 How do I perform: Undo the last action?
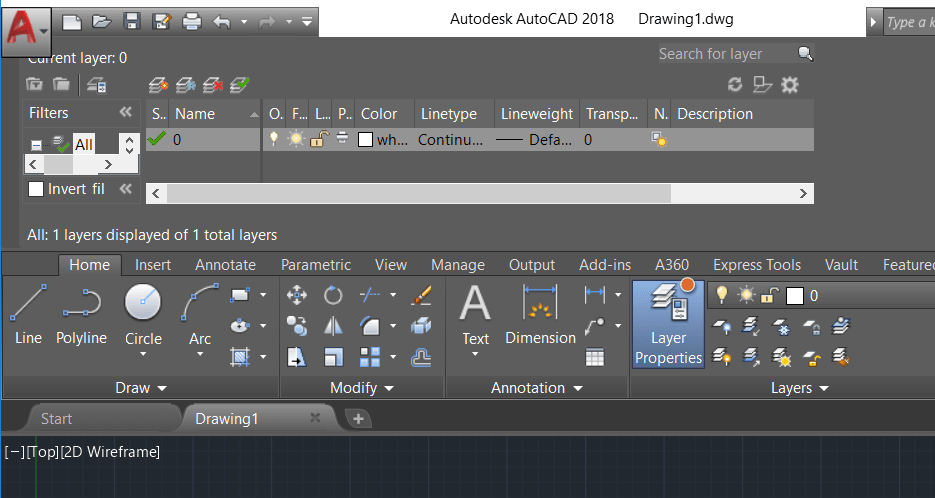click(x=222, y=22)
